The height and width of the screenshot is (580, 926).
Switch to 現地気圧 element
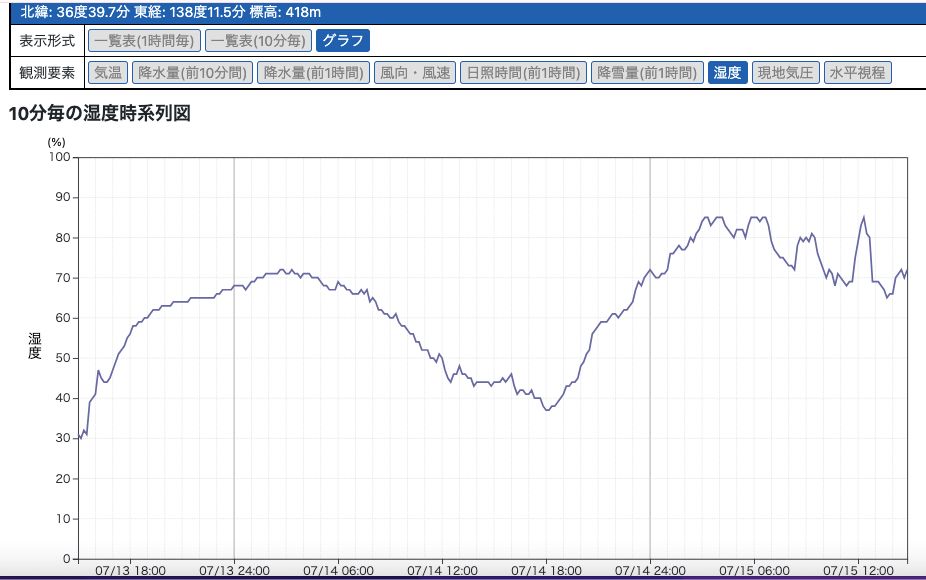785,73
